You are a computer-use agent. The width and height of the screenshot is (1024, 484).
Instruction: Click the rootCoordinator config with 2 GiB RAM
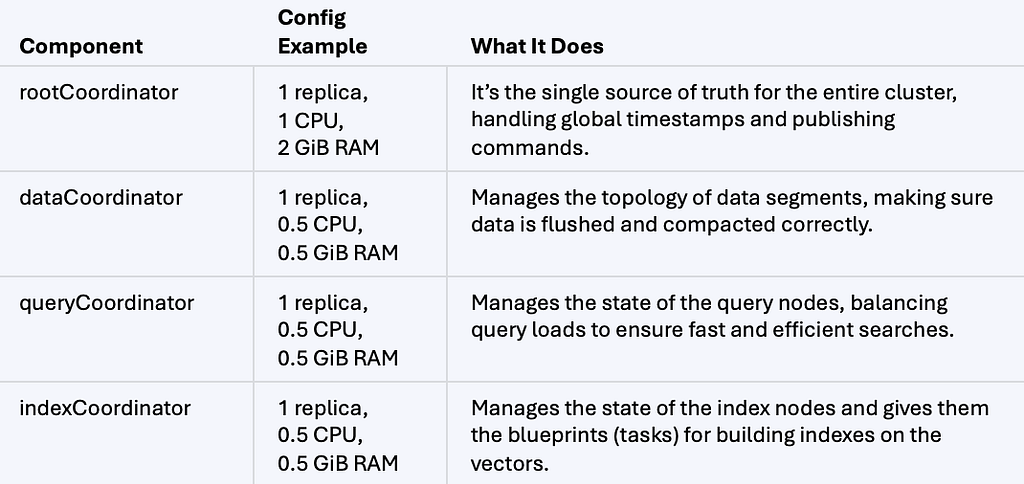(328, 120)
